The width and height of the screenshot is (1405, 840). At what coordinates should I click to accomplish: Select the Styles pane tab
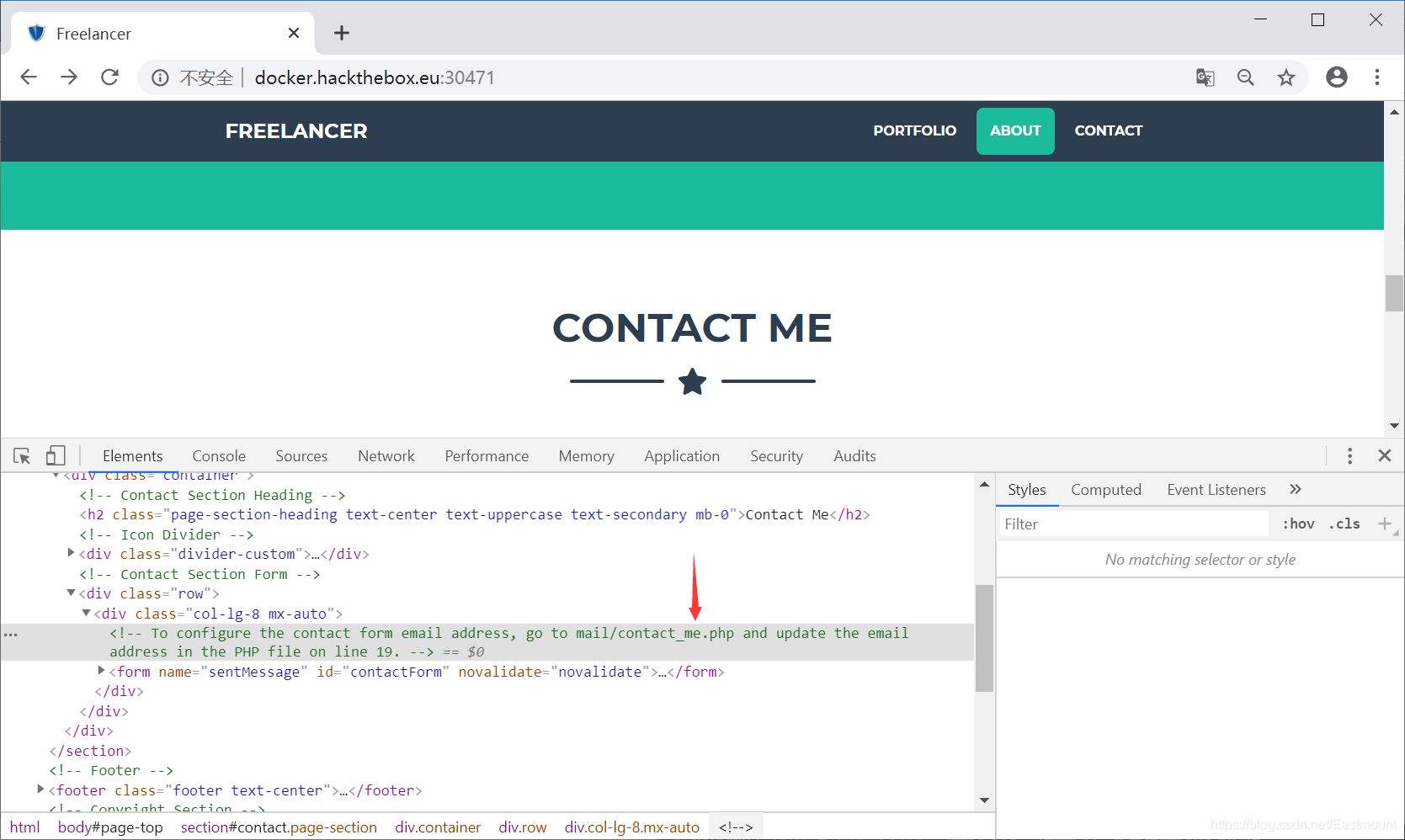(1027, 489)
